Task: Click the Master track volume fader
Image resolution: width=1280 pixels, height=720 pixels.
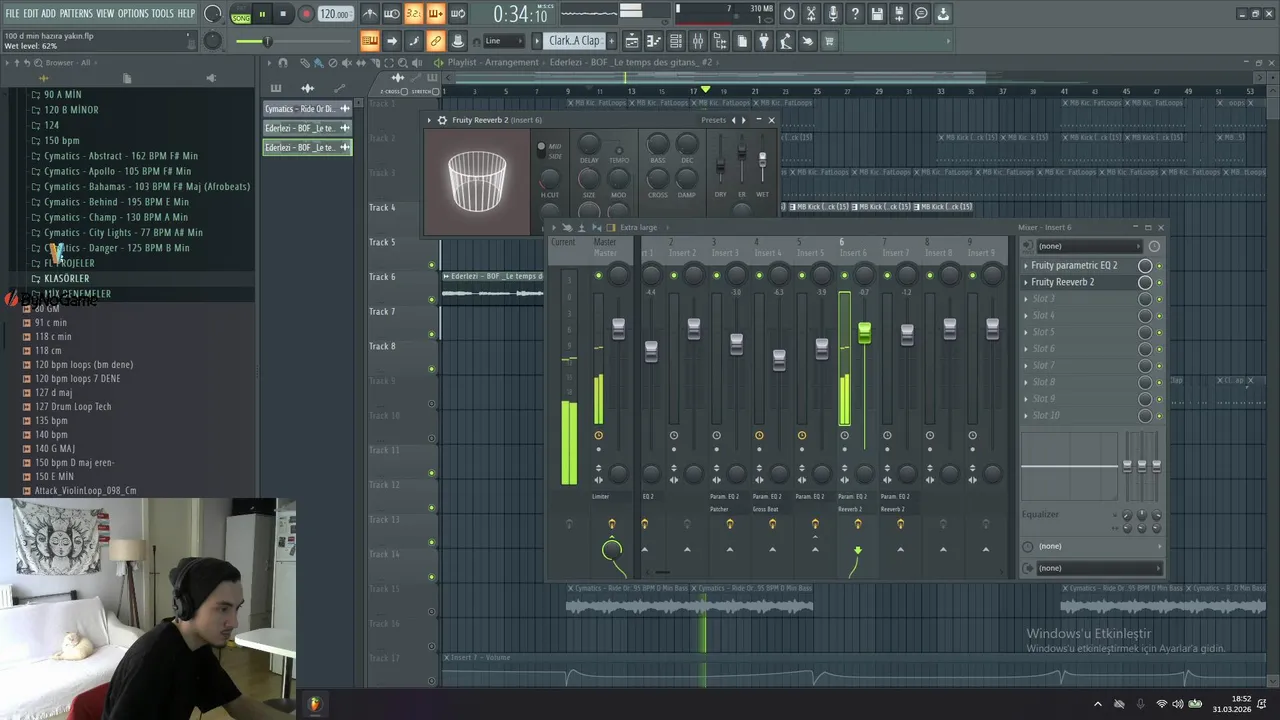Action: click(618, 329)
